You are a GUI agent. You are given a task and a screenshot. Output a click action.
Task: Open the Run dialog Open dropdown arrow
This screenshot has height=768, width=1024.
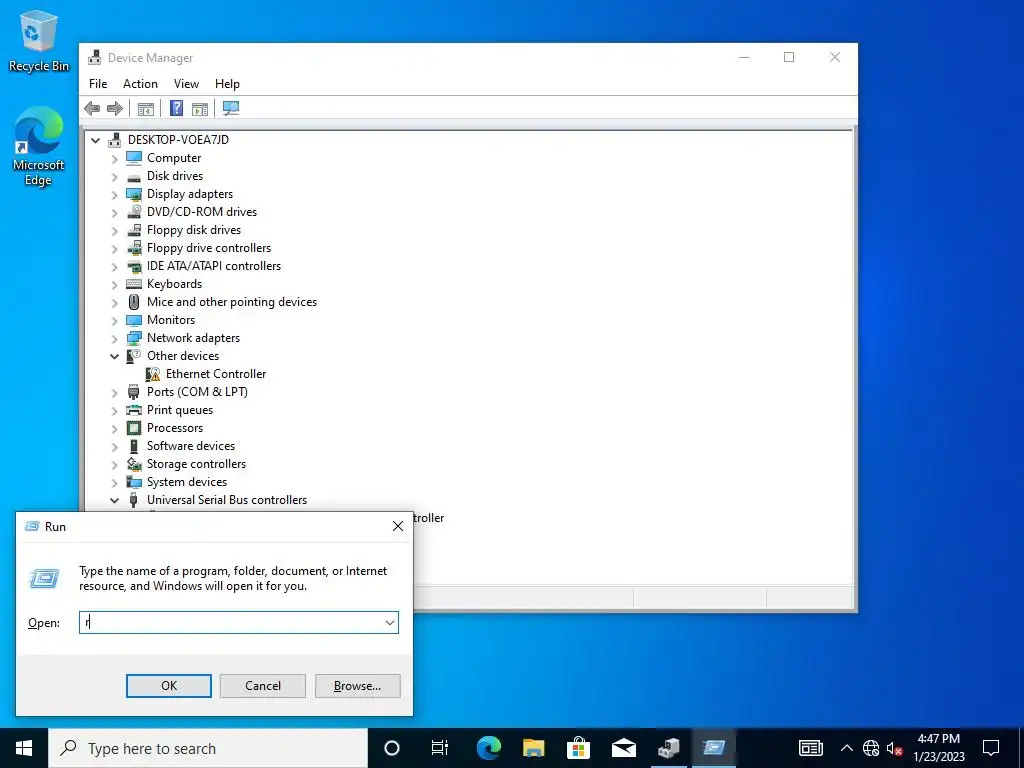[390, 622]
